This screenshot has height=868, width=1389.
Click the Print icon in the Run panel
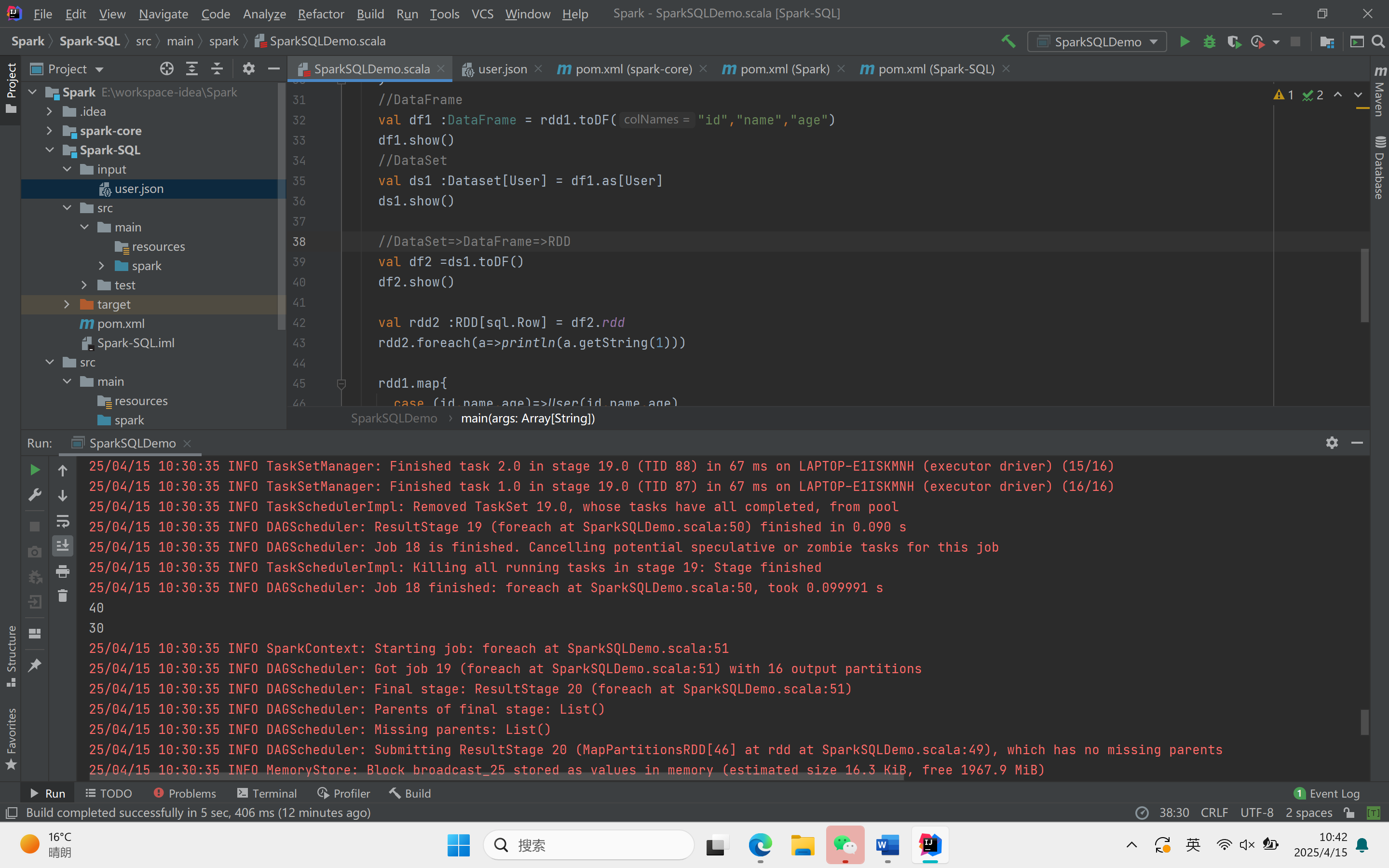(63, 570)
